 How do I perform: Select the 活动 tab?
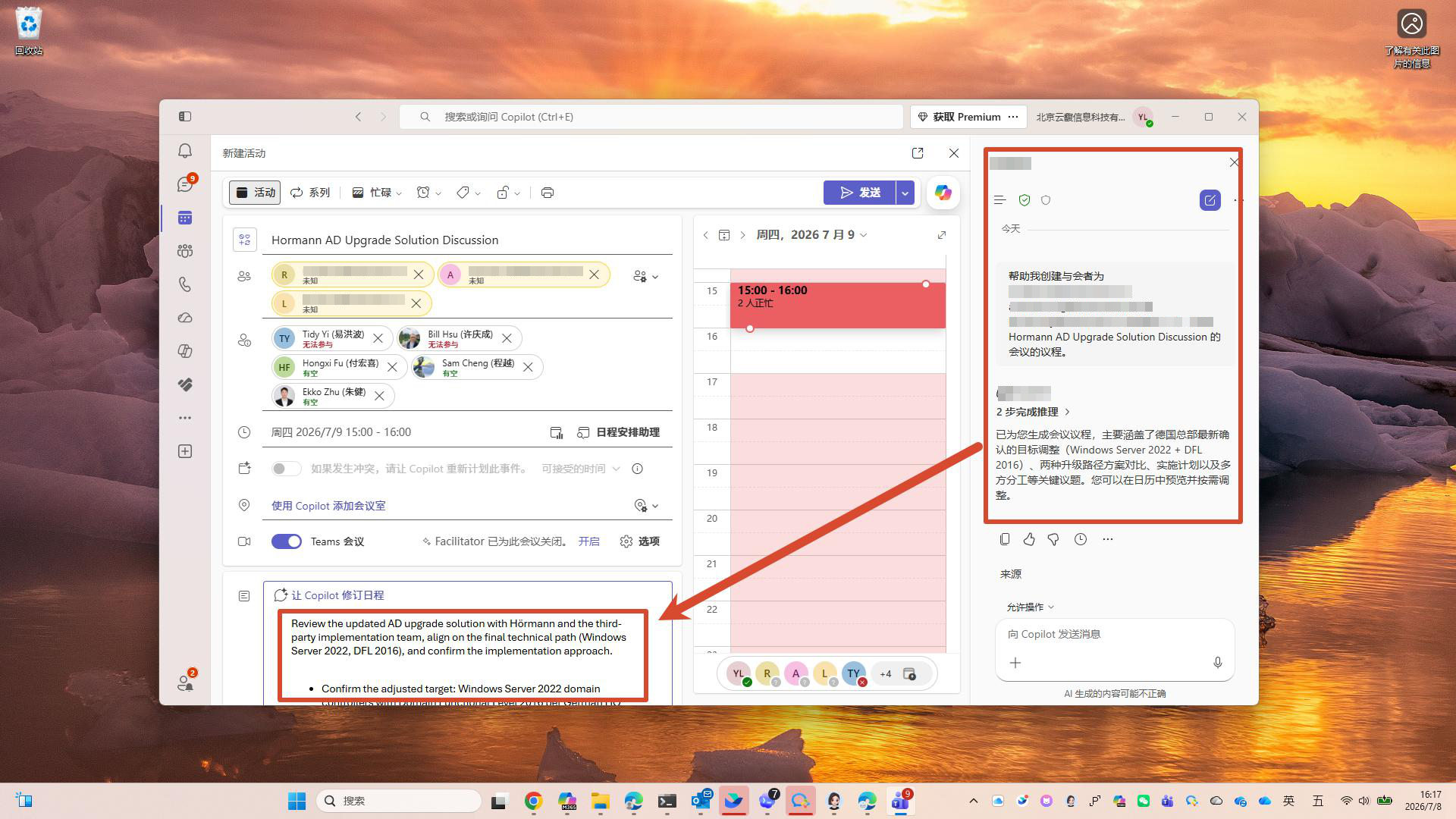[x=255, y=193]
